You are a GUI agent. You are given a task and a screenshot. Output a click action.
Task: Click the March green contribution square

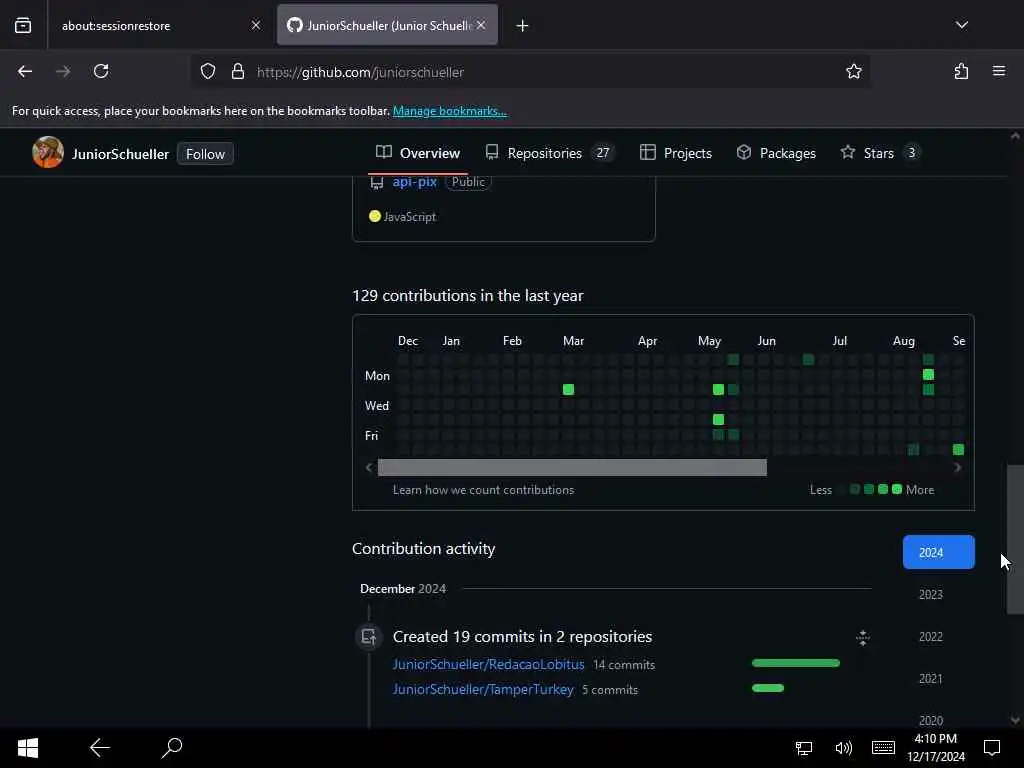(568, 390)
